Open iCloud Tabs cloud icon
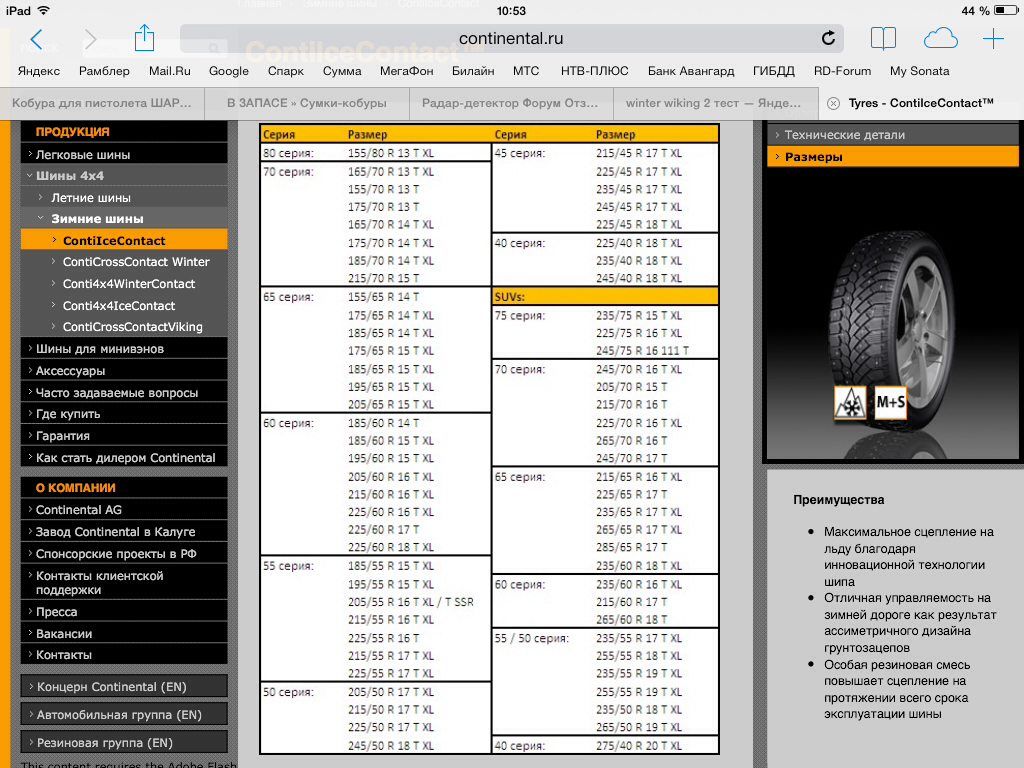This screenshot has height=768, width=1024. 940,39
